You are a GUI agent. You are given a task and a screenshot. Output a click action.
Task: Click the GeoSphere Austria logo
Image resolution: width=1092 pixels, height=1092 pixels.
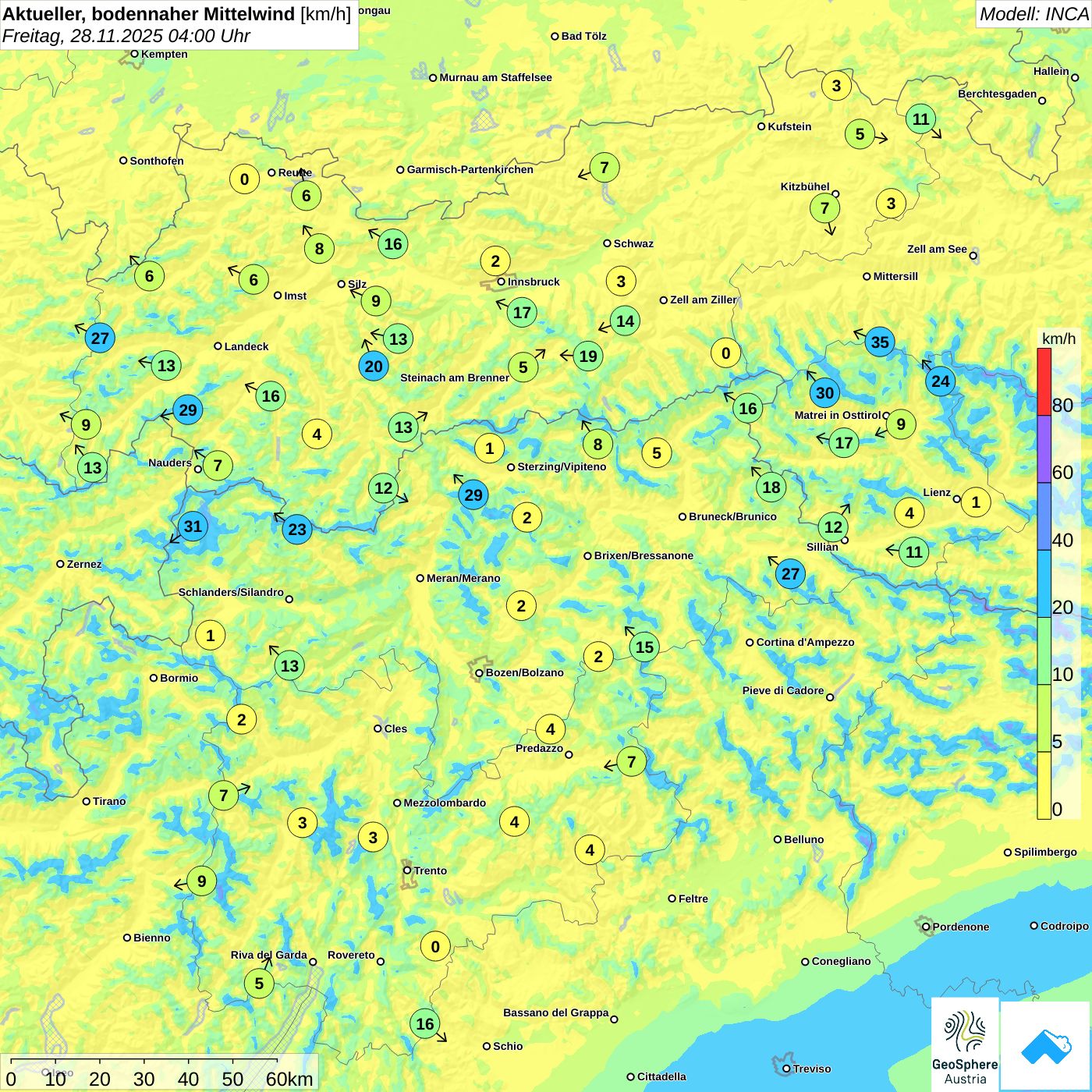click(x=965, y=1044)
